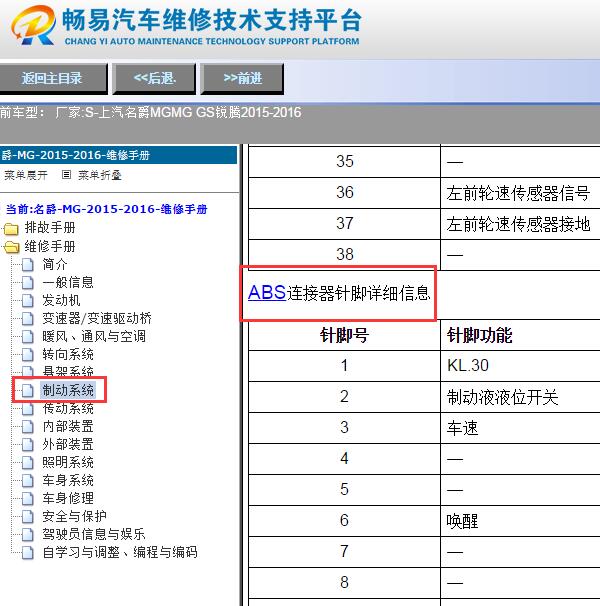
Task: Click the page icon beside 传动系统
Action: 27,409
